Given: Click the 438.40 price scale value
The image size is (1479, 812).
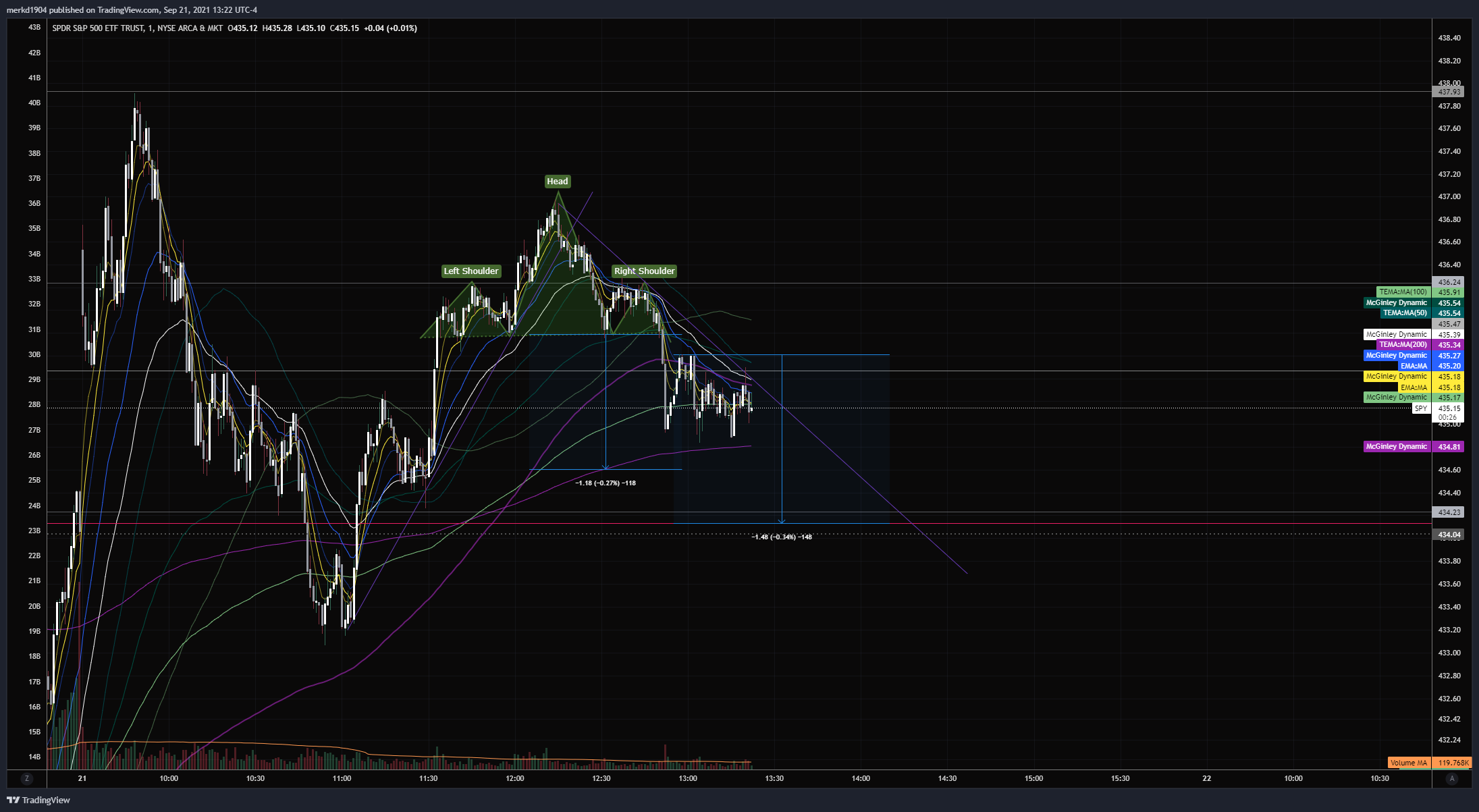Looking at the screenshot, I should pos(1449,38).
